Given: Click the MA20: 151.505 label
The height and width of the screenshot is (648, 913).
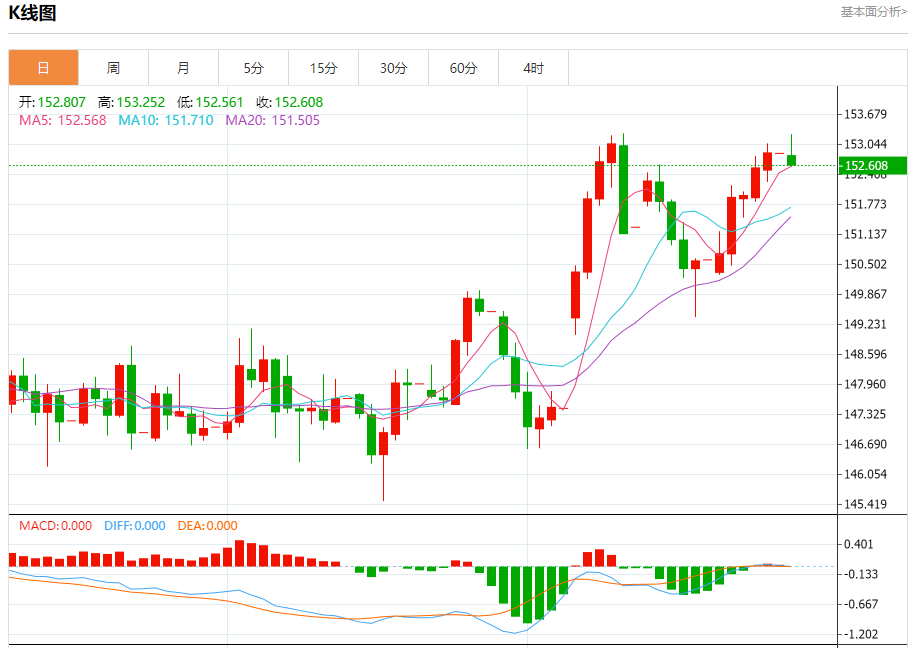Looking at the screenshot, I should pos(273,121).
